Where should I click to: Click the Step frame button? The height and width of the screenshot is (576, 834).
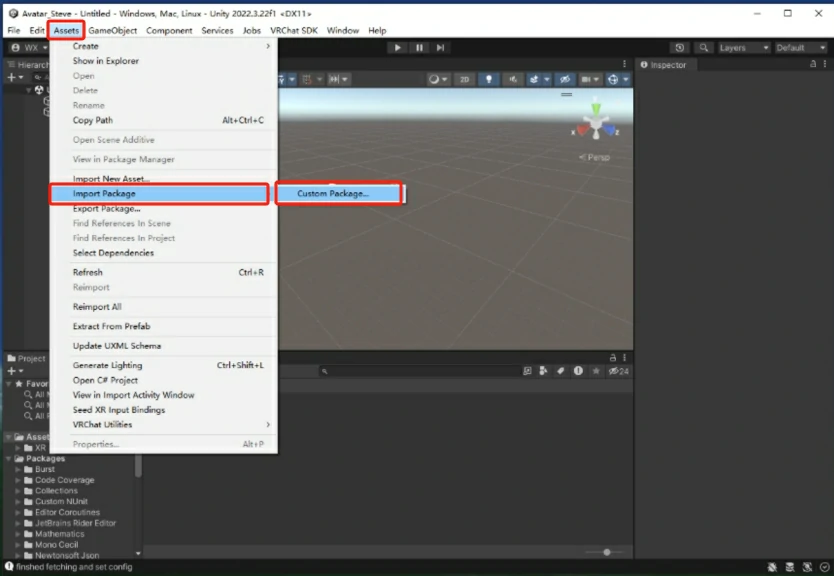440,47
